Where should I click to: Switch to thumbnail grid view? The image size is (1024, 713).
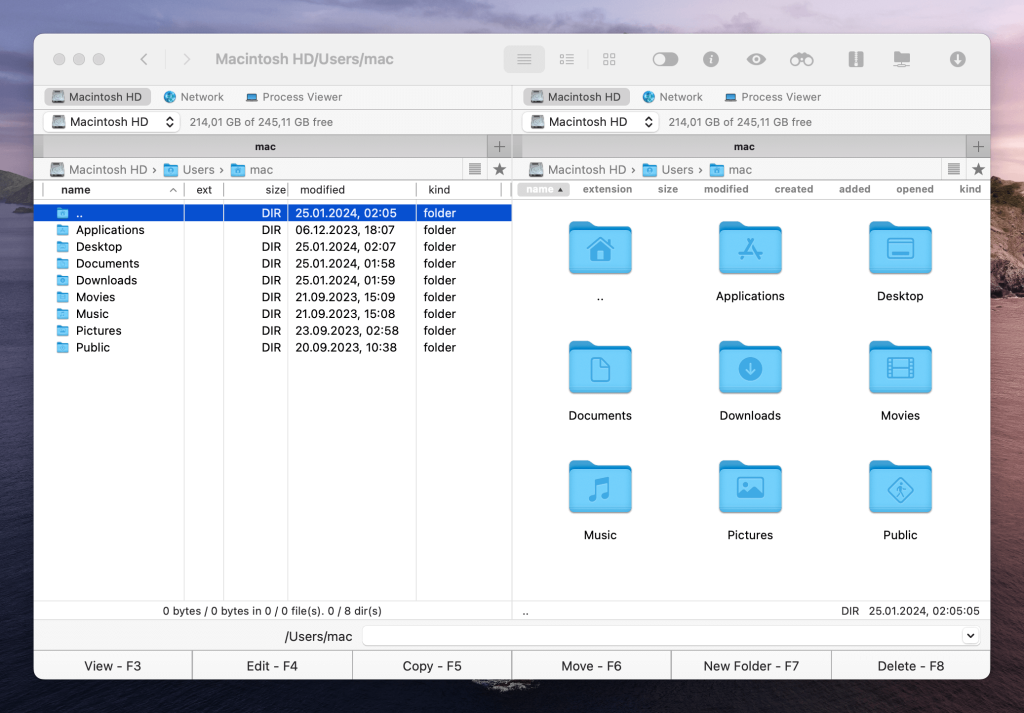click(609, 59)
